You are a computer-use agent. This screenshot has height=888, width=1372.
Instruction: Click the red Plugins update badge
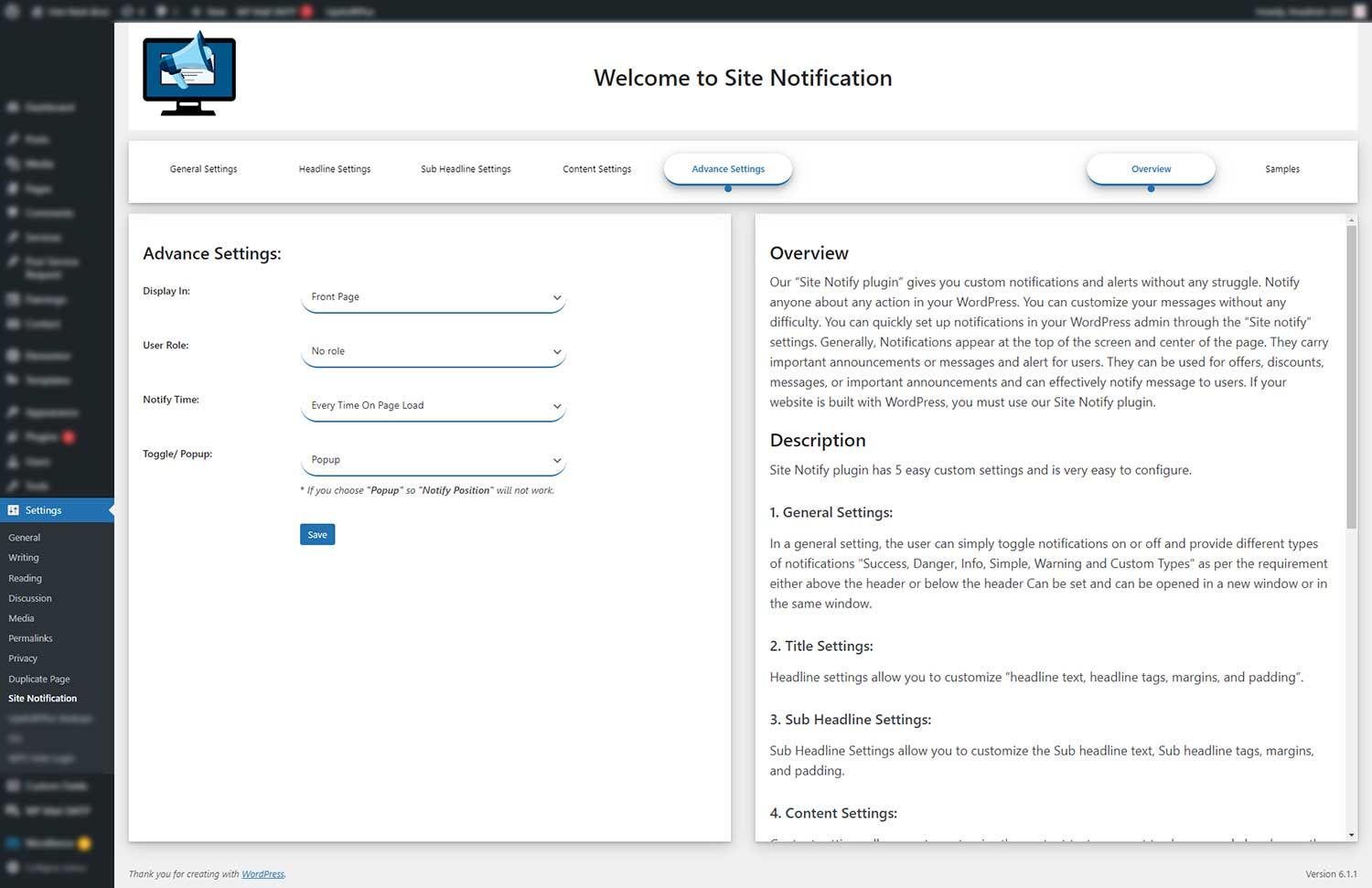click(69, 437)
